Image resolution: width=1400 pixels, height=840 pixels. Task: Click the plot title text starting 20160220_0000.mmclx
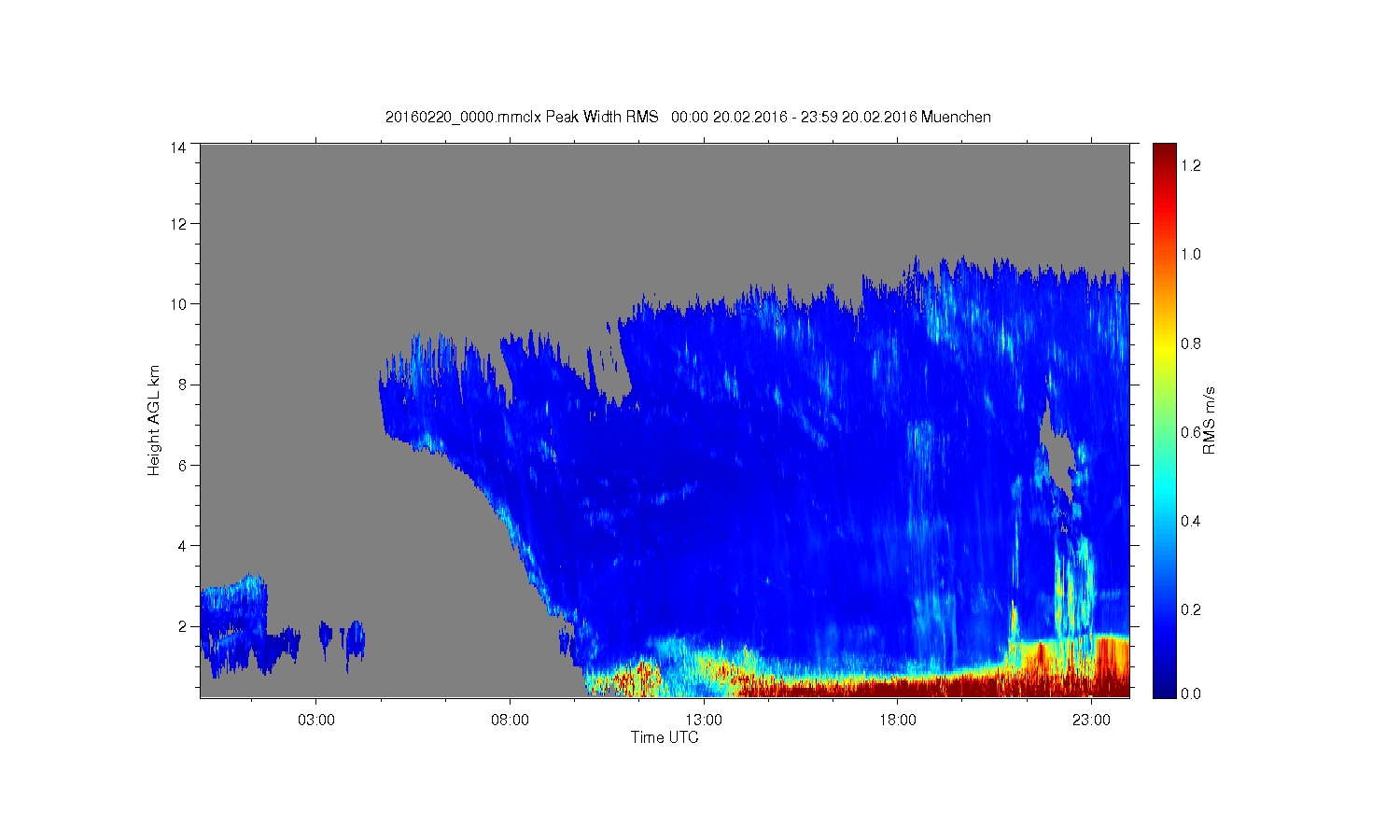[688, 117]
